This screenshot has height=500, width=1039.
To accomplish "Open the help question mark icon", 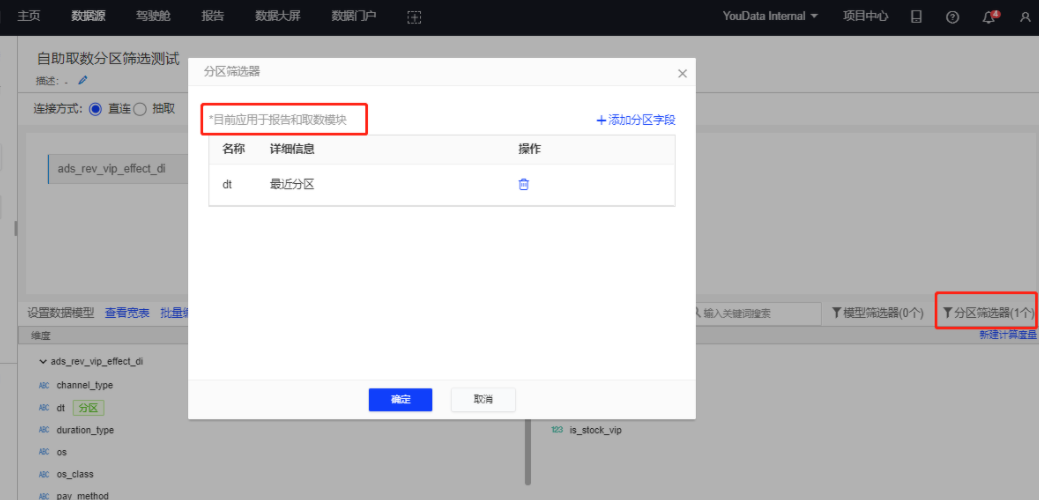I will pyautogui.click(x=952, y=17).
